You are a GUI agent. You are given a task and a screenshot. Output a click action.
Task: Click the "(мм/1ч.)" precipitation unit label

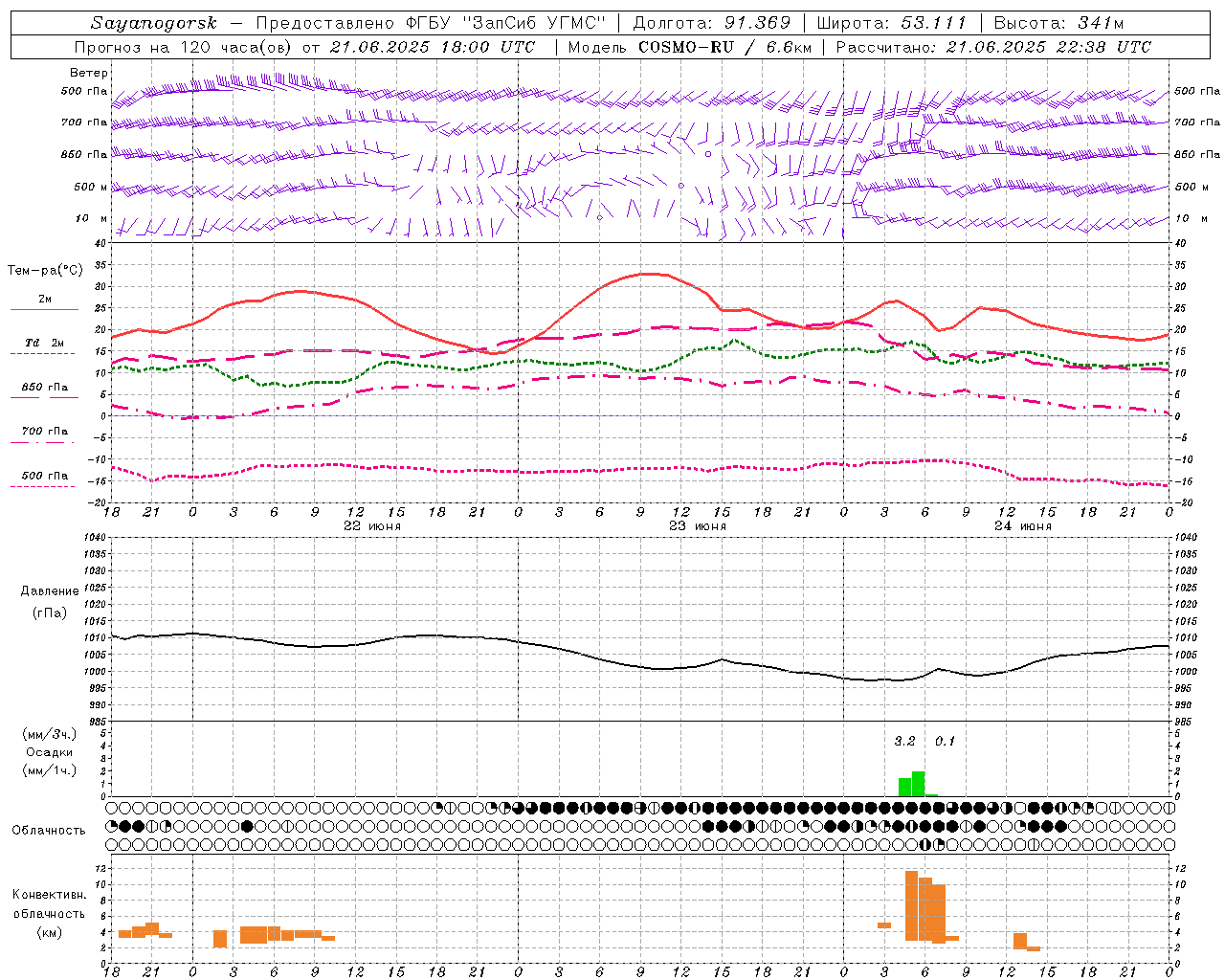tap(50, 770)
